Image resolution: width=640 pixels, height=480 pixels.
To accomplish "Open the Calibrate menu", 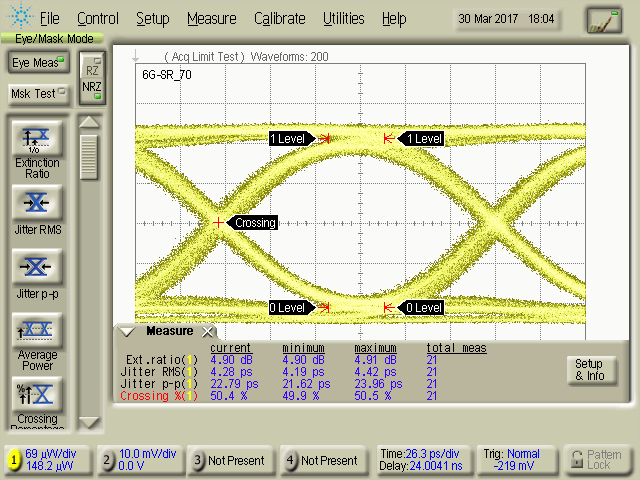I will [x=280, y=19].
